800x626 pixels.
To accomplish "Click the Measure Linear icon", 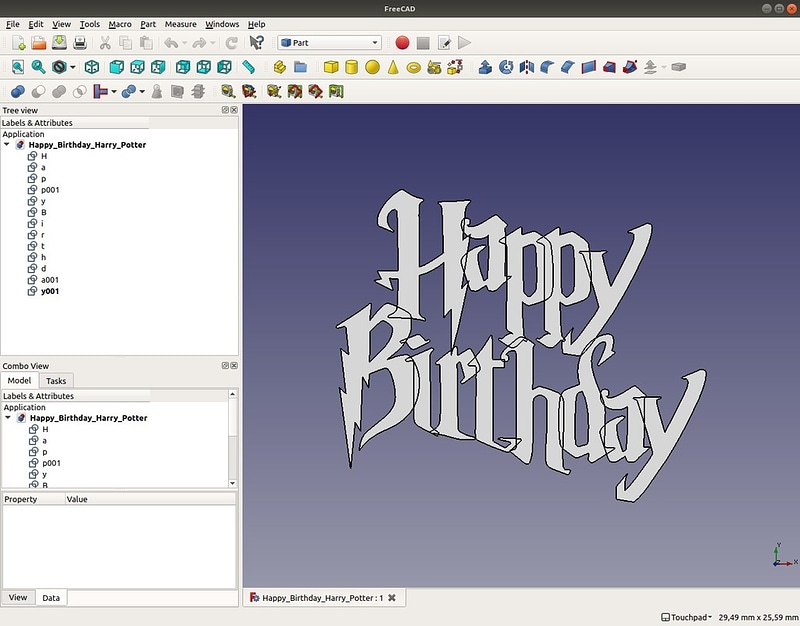I will (x=228, y=91).
